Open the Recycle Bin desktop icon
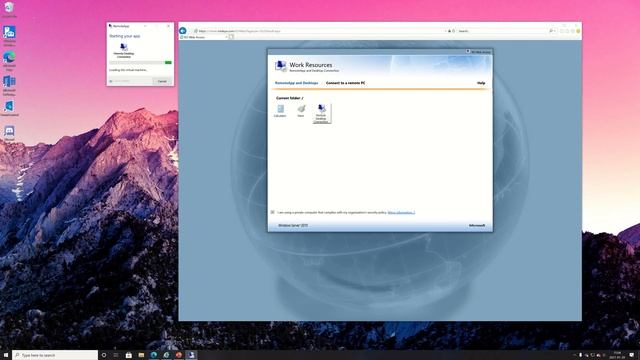 point(9,9)
